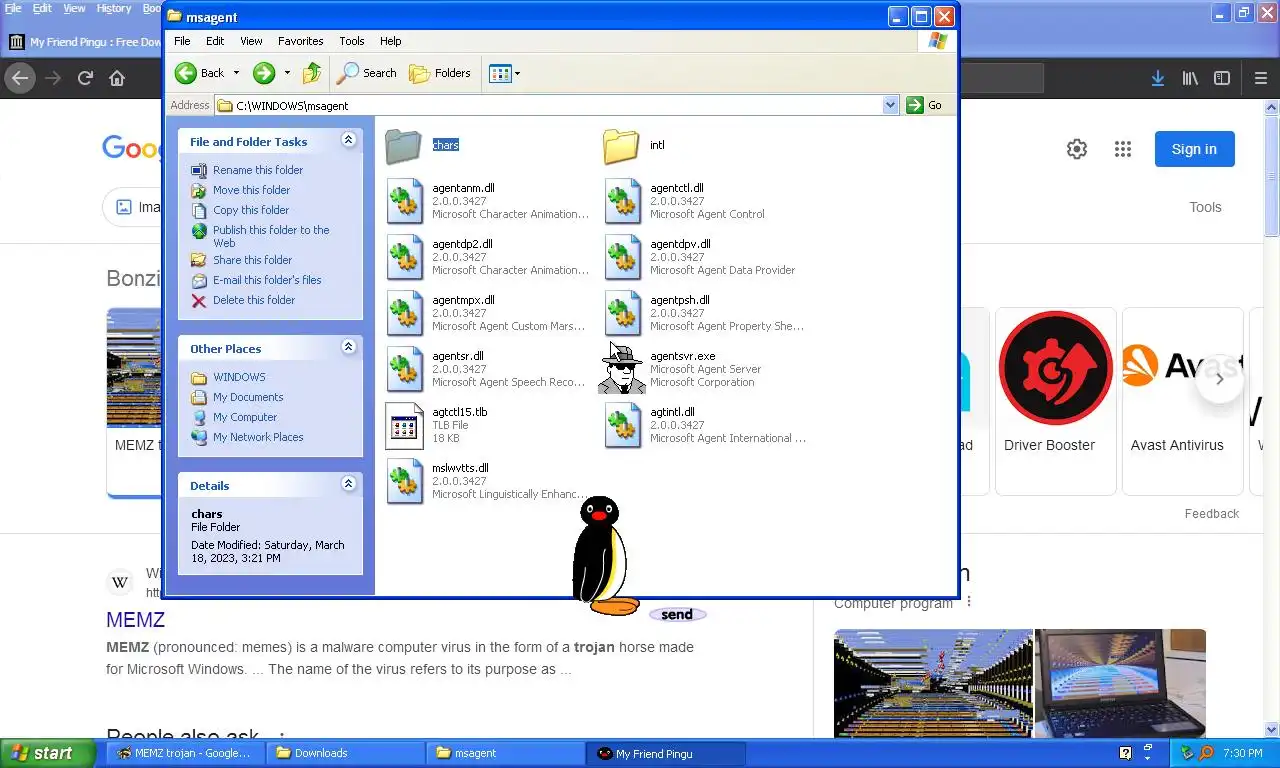Open the MEMZ Wikipedia result link

[x=135, y=620]
